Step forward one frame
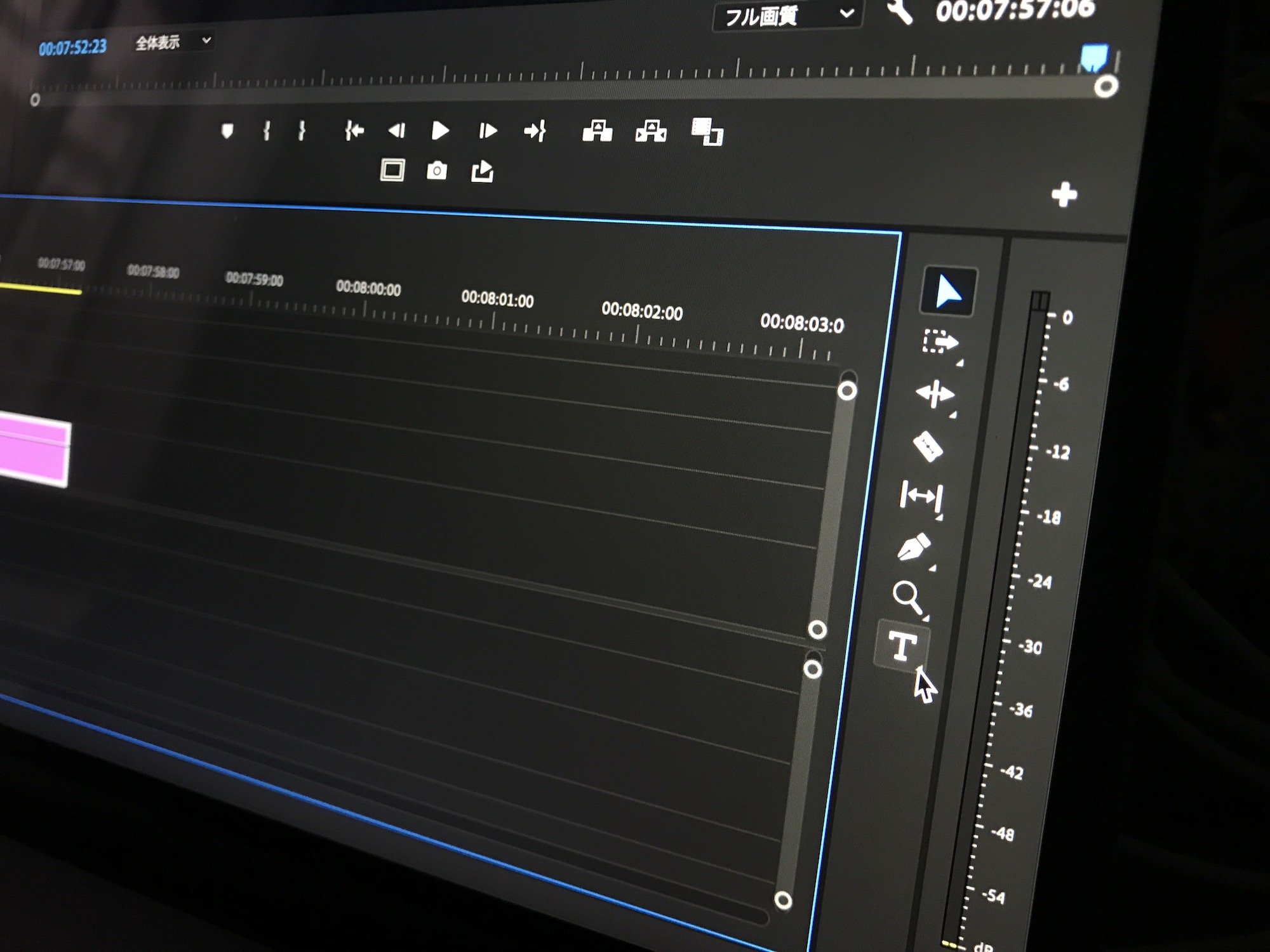Viewport: 1270px width, 952px height. 487,131
